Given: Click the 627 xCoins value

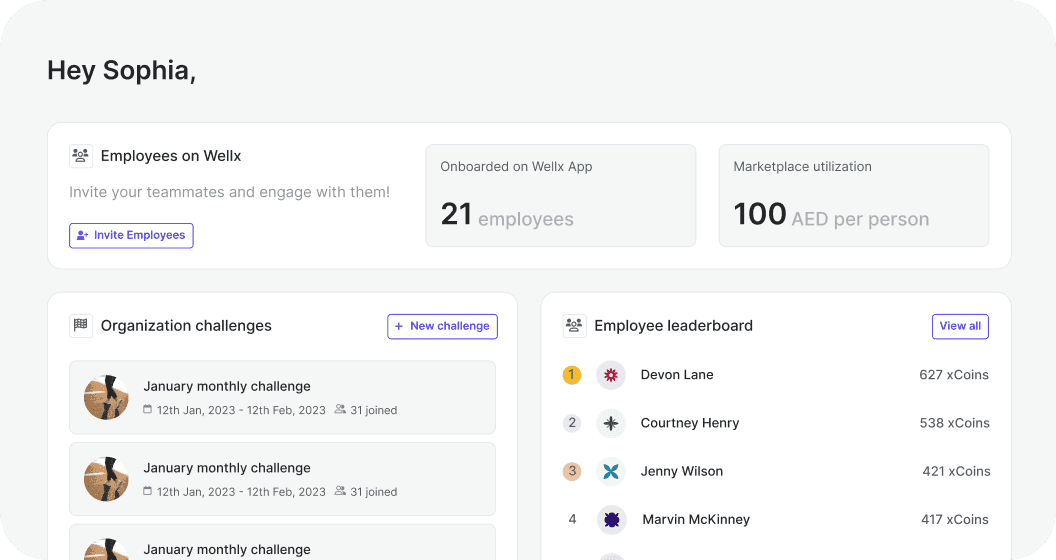Looking at the screenshot, I should 954,375.
